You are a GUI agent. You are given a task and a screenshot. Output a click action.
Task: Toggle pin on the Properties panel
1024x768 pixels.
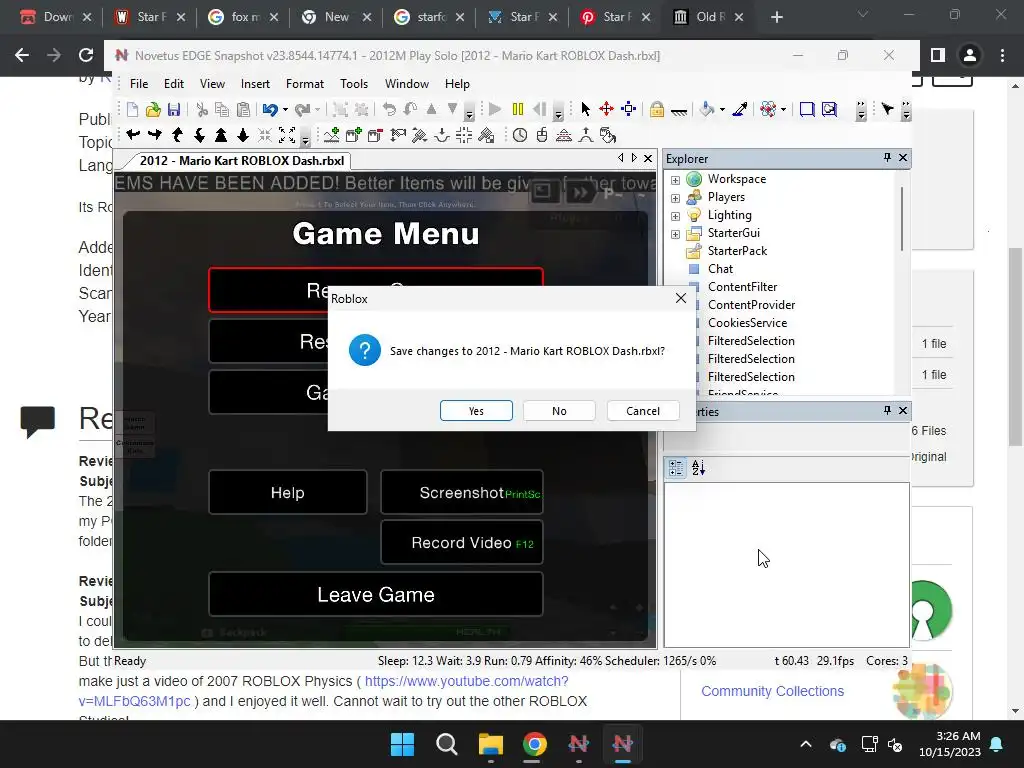pos(887,410)
